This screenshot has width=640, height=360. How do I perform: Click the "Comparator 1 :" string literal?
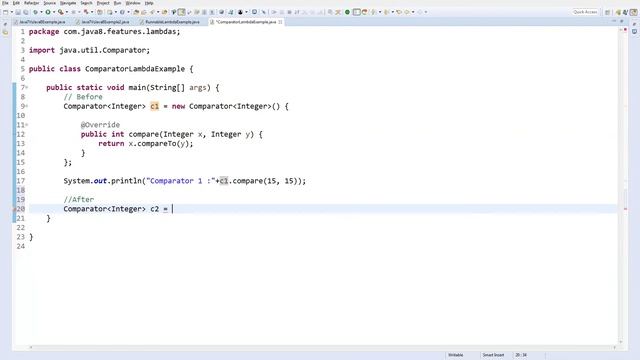click(181, 181)
